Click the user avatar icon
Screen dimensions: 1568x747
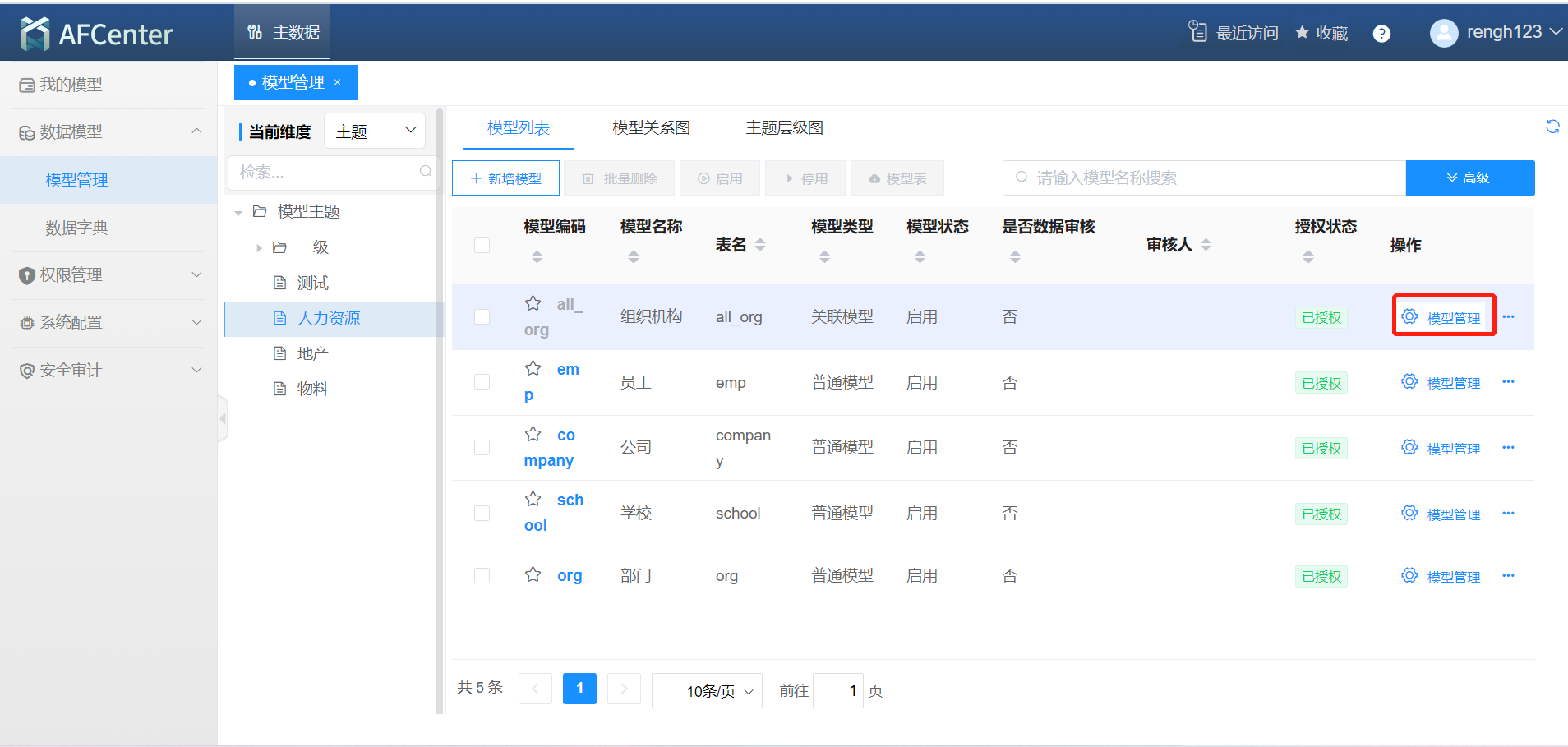(1444, 33)
